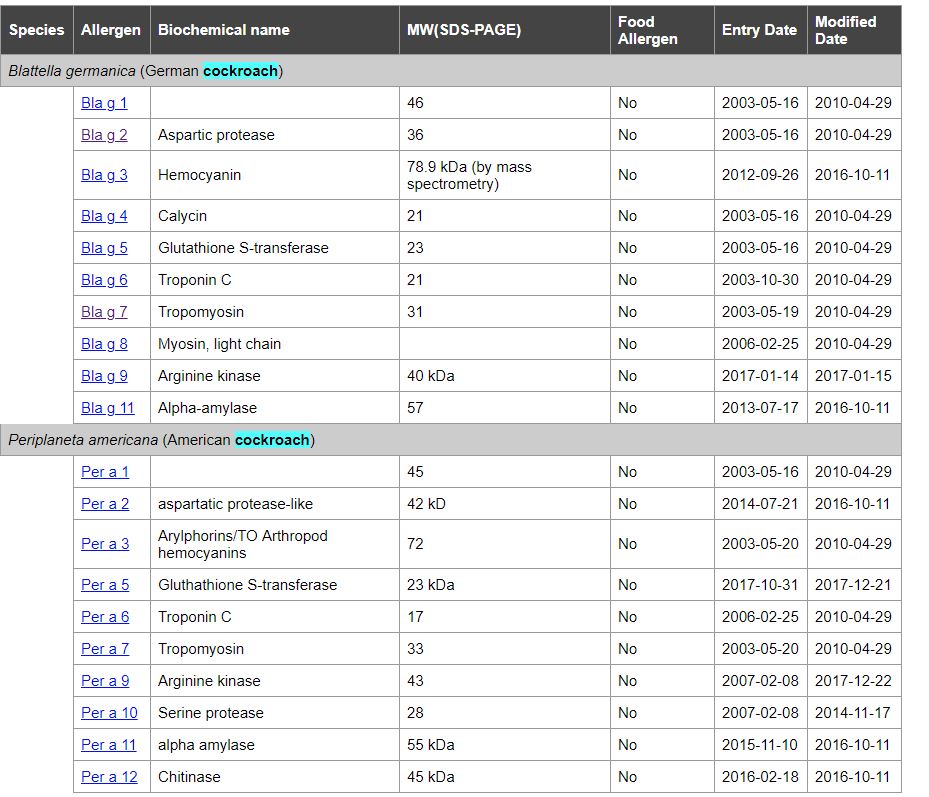
Task: Open the Bla g 9 allergen link
Action: click(104, 376)
